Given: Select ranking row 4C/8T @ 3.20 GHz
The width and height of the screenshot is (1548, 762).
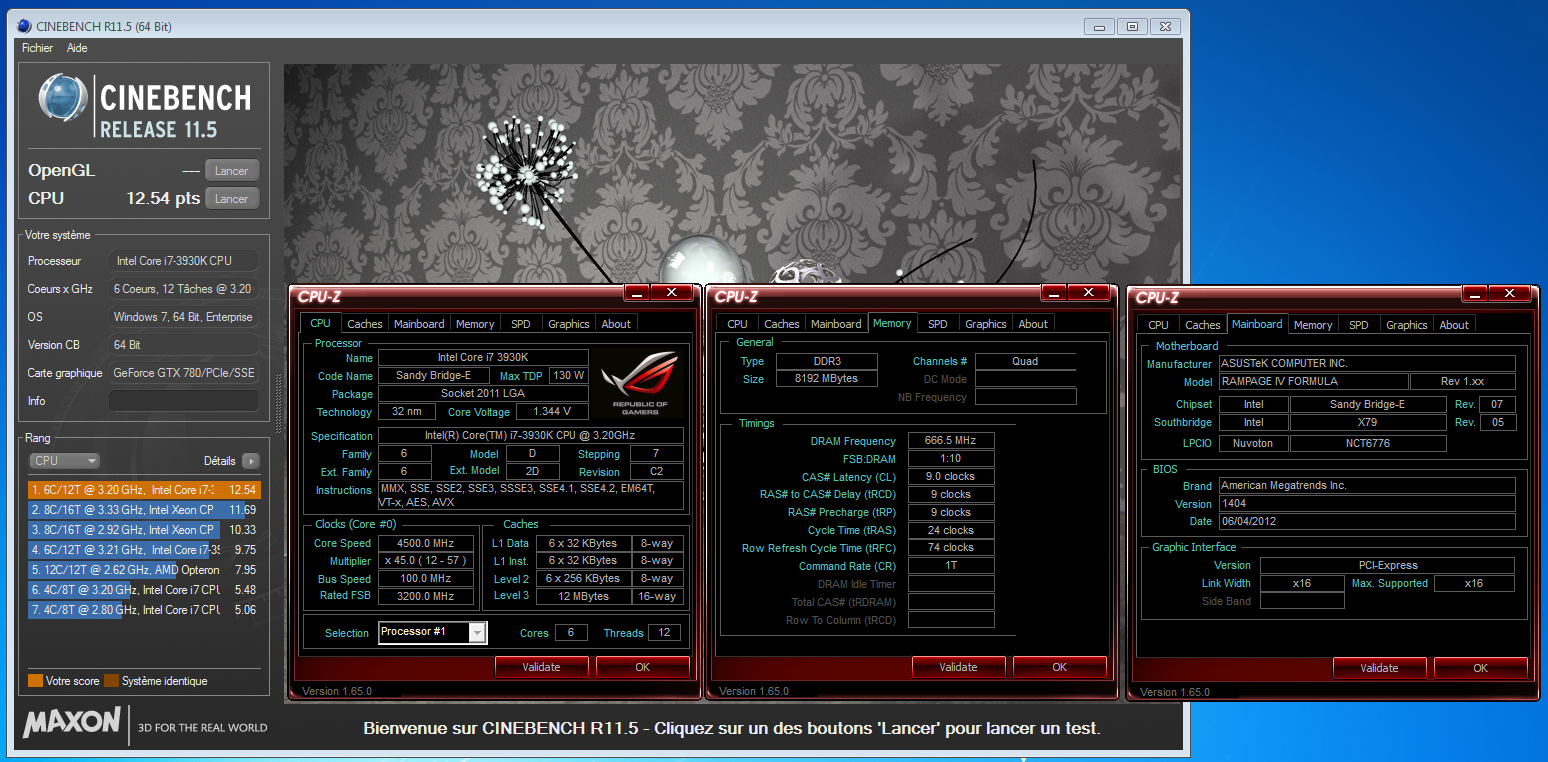Looking at the screenshot, I should (145, 590).
